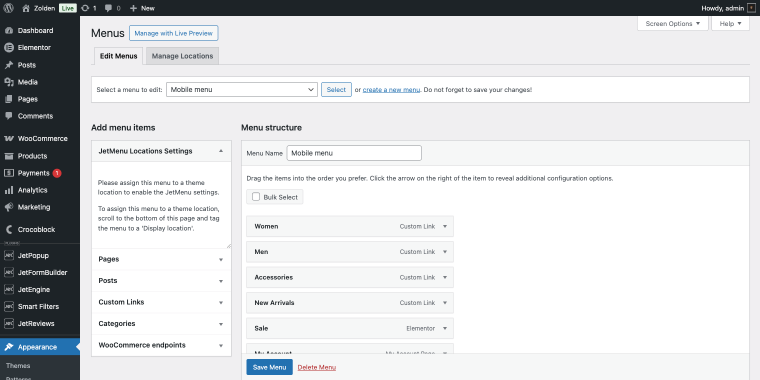Click the Payments notification badge
The height and width of the screenshot is (380, 760).
[57, 173]
